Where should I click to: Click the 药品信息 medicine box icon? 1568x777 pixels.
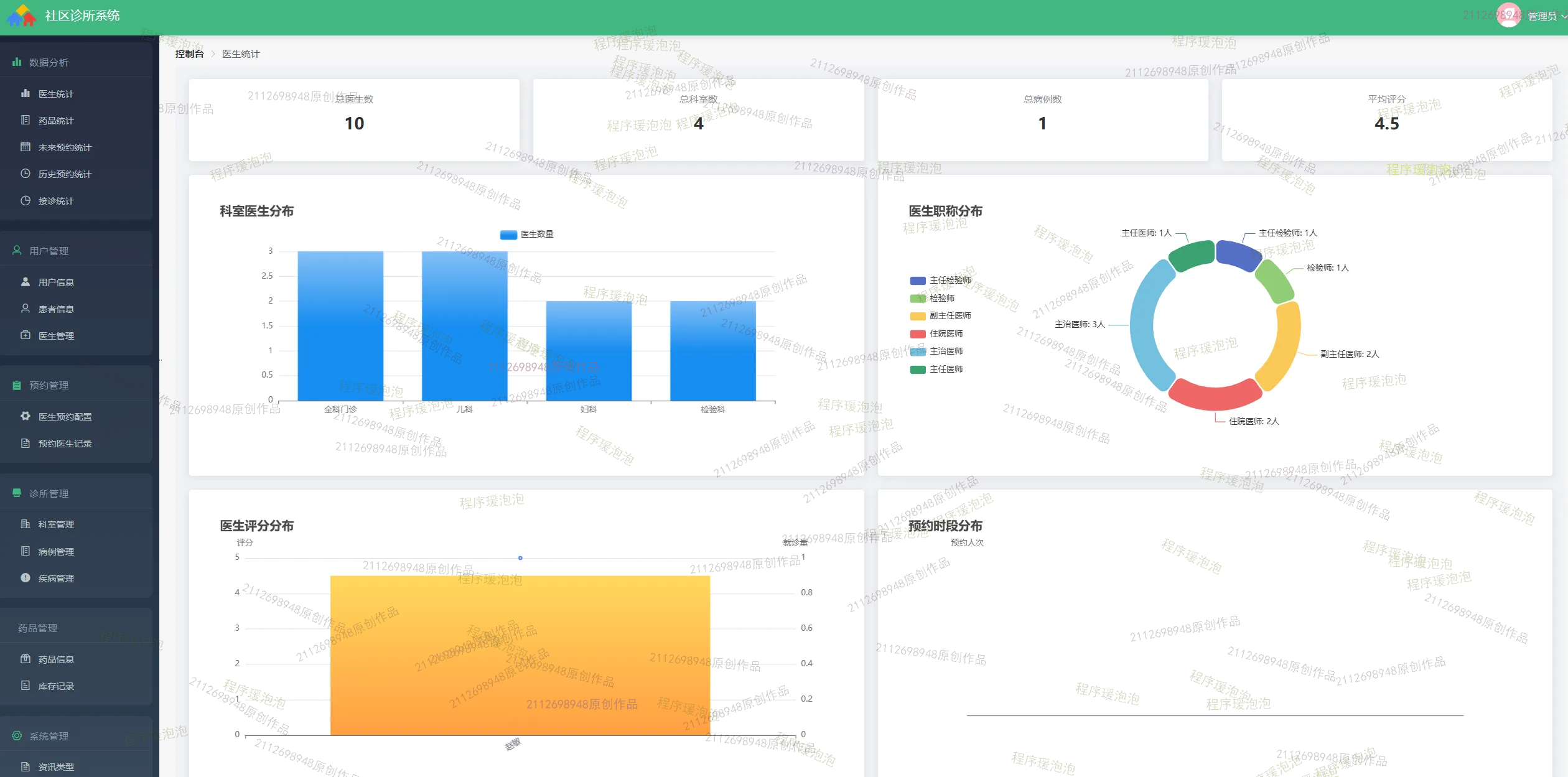pos(26,659)
